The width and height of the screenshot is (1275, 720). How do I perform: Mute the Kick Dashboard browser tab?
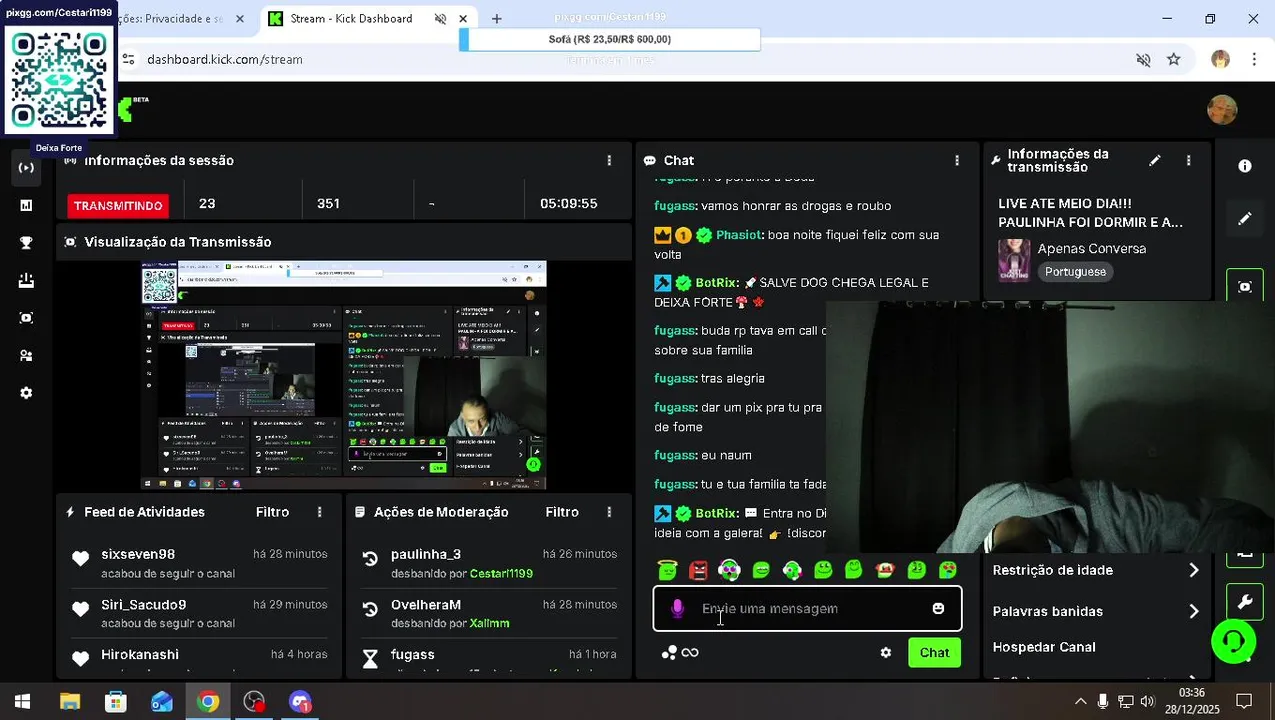(440, 19)
